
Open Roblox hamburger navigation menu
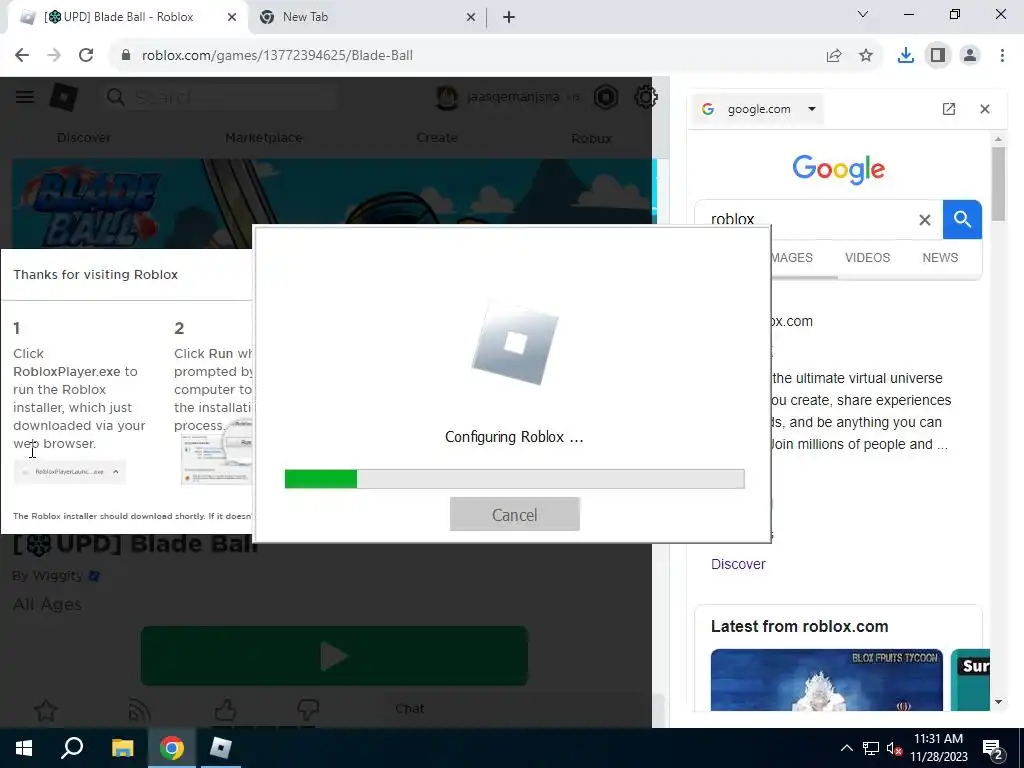[25, 97]
